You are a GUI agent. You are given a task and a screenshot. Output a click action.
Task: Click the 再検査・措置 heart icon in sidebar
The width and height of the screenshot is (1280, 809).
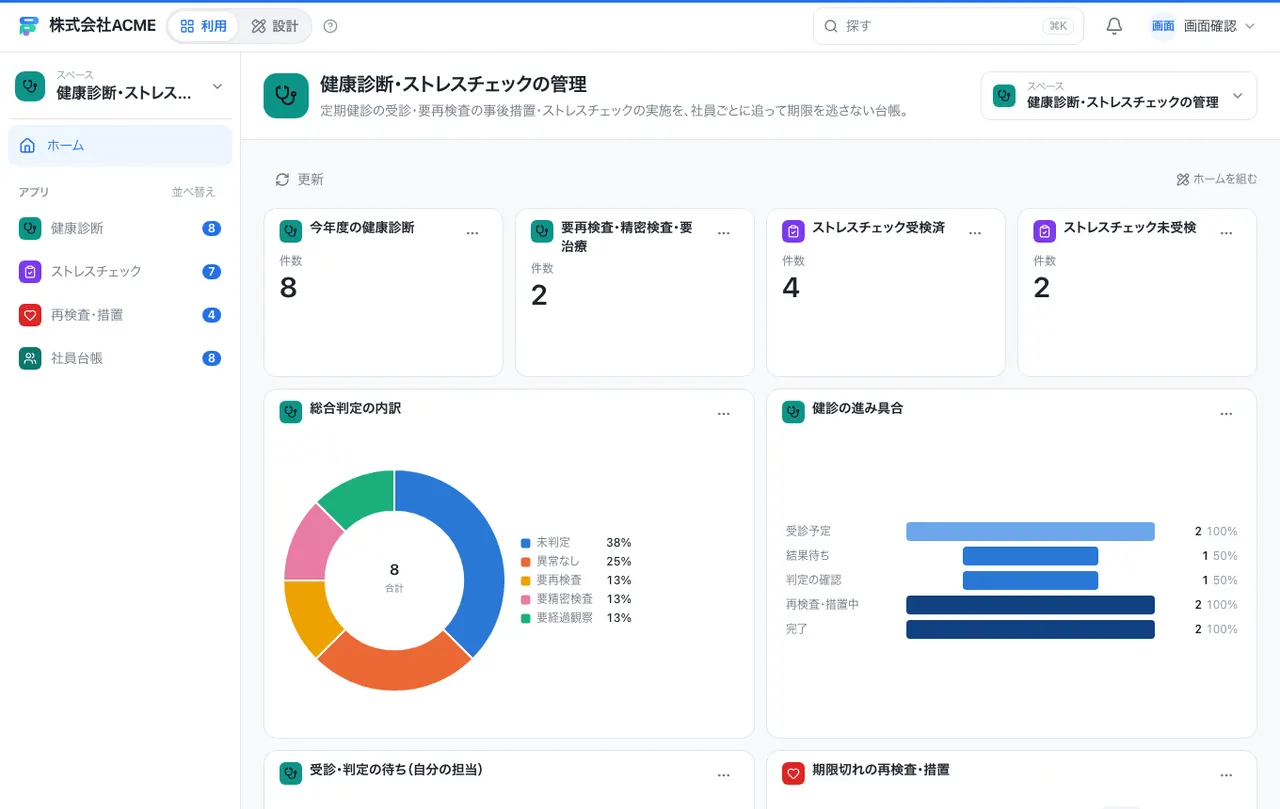(x=30, y=315)
